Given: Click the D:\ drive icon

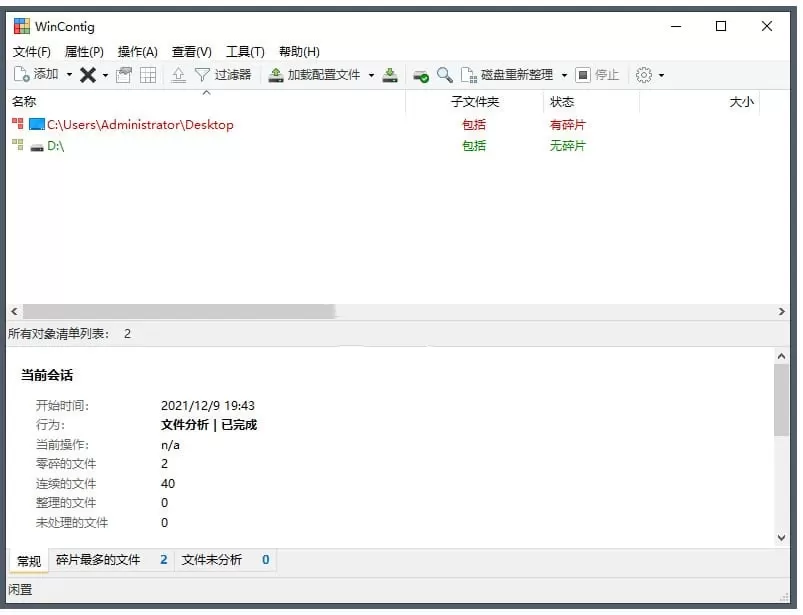Looking at the screenshot, I should pyautogui.click(x=37, y=147).
